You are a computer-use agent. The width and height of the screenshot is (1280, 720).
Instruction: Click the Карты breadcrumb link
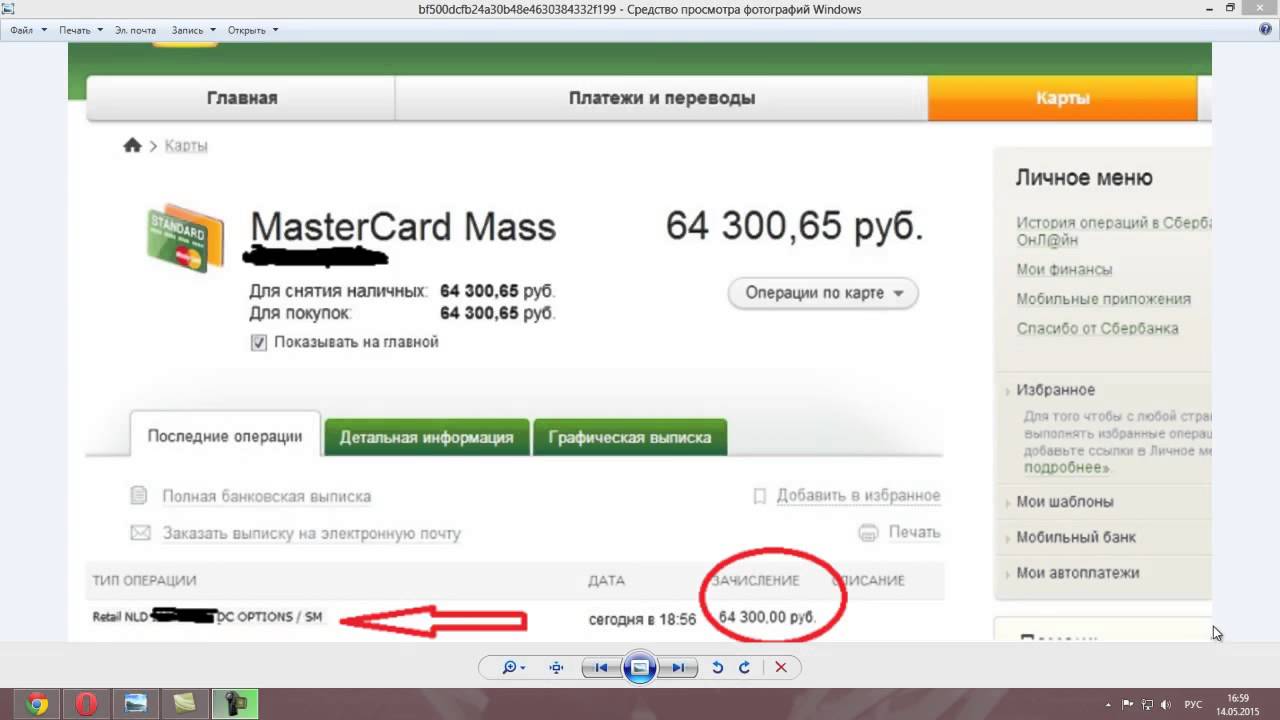coord(186,146)
